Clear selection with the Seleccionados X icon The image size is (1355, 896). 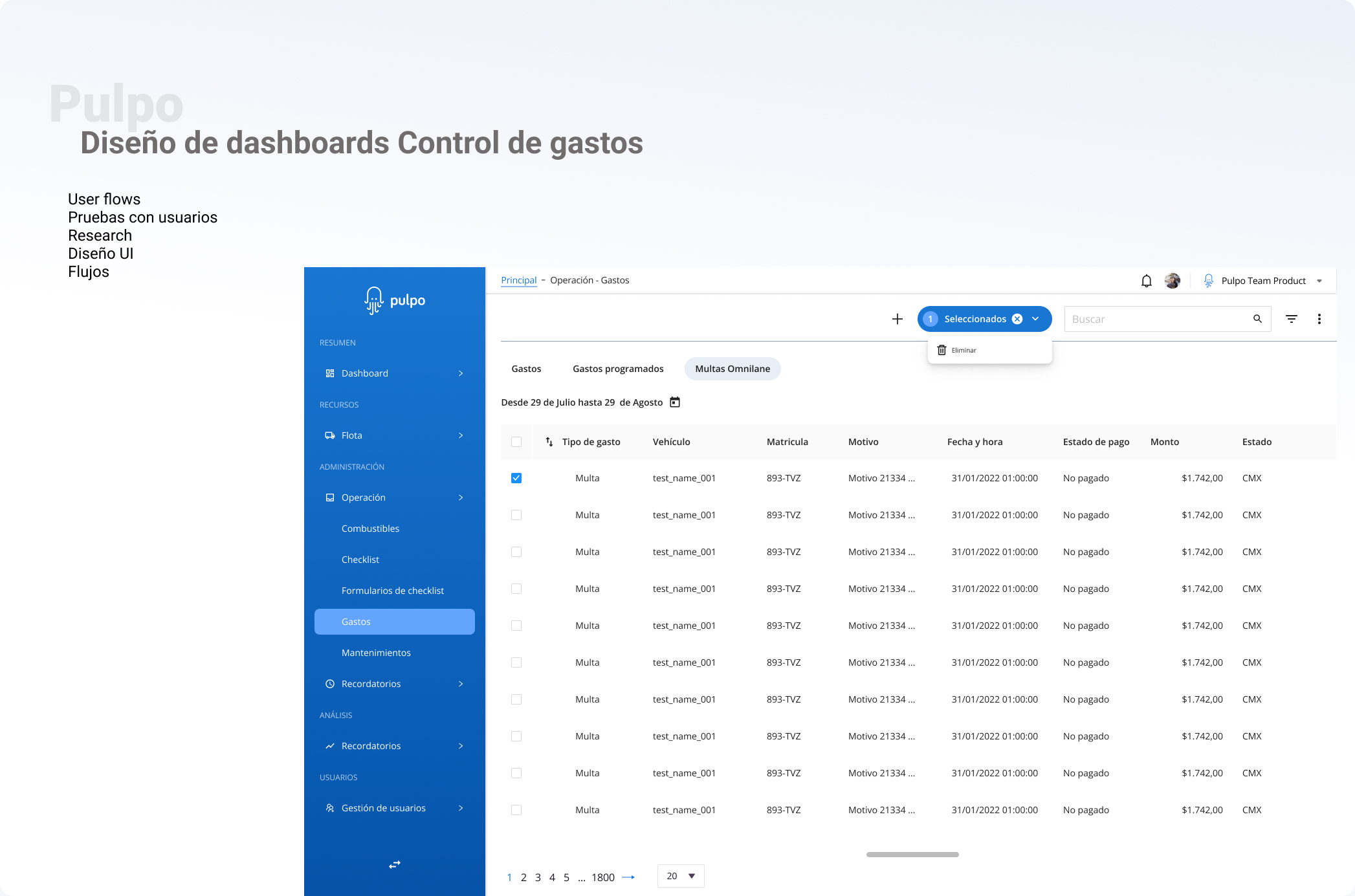1017,319
